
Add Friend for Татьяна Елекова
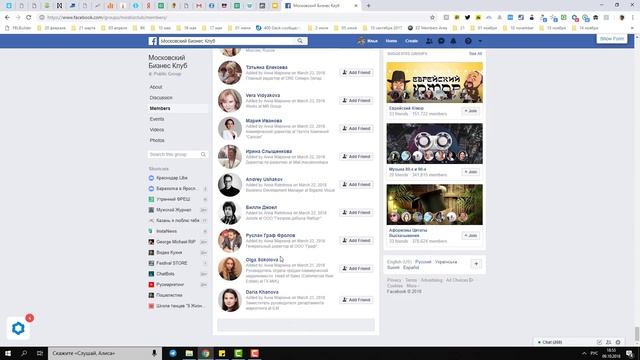(x=356, y=72)
